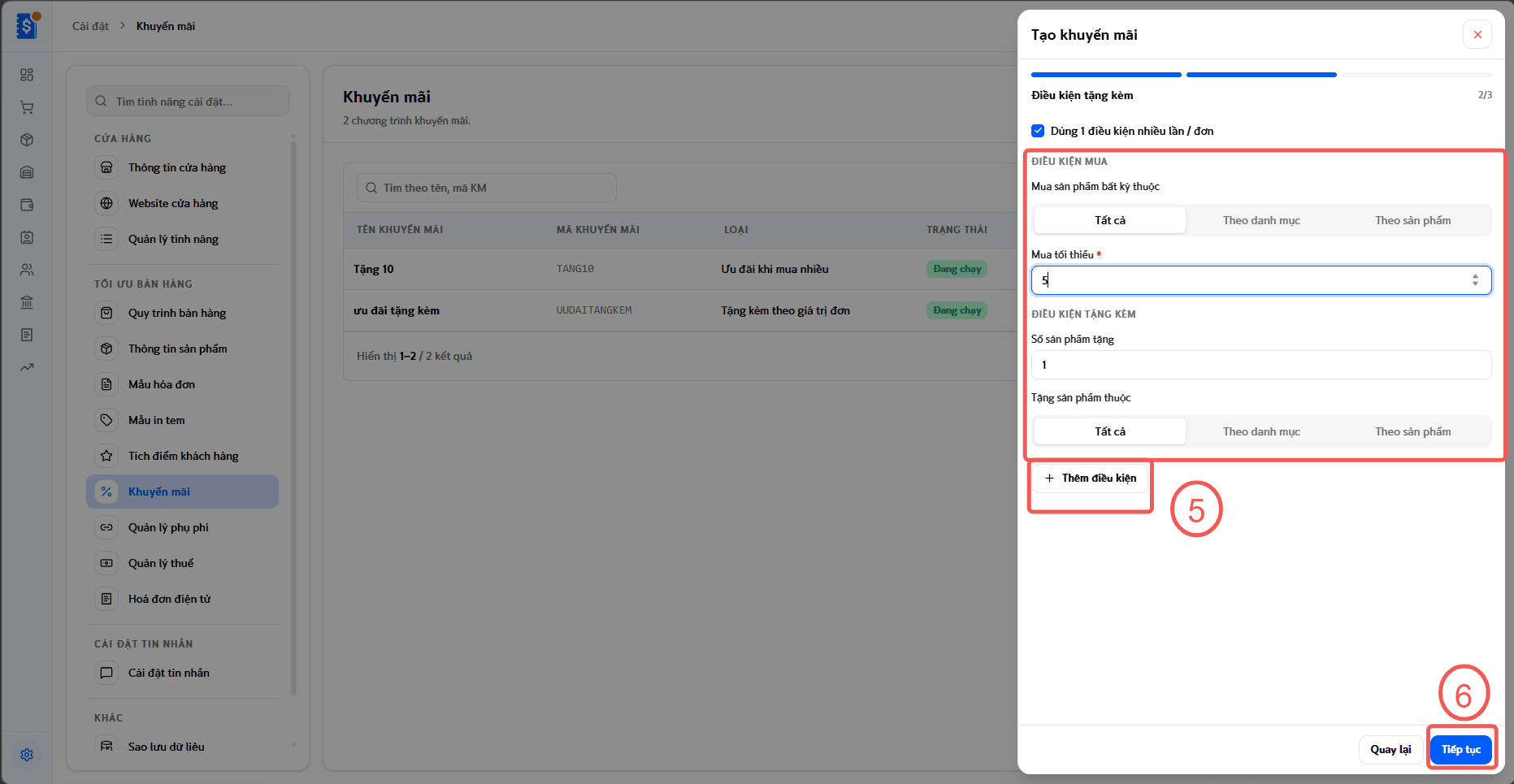This screenshot has height=784, width=1514.
Task: Open the analytics trend icon in left rail
Action: coord(27,367)
